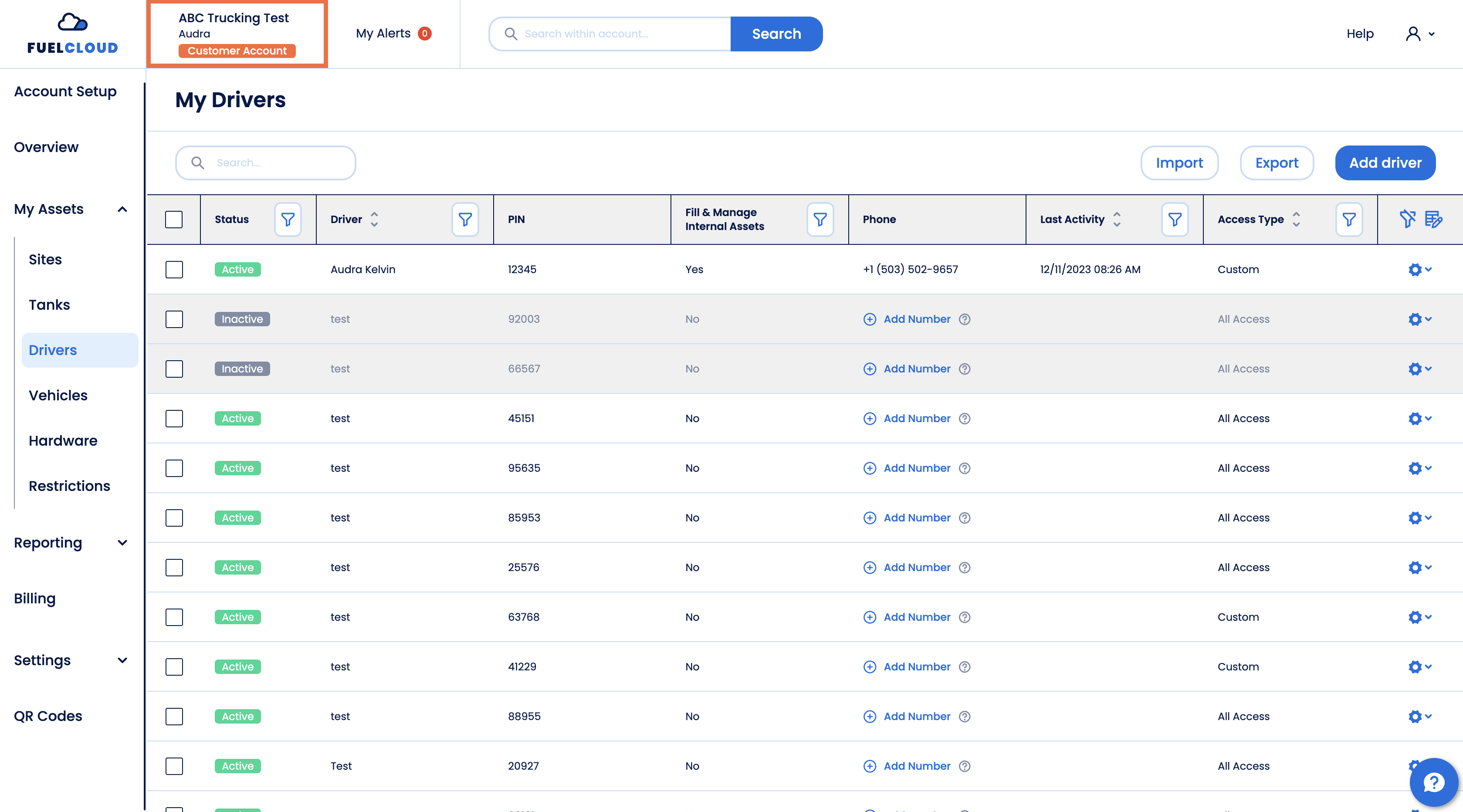Open the Last Activity column filter
1463x812 pixels.
(x=1175, y=219)
